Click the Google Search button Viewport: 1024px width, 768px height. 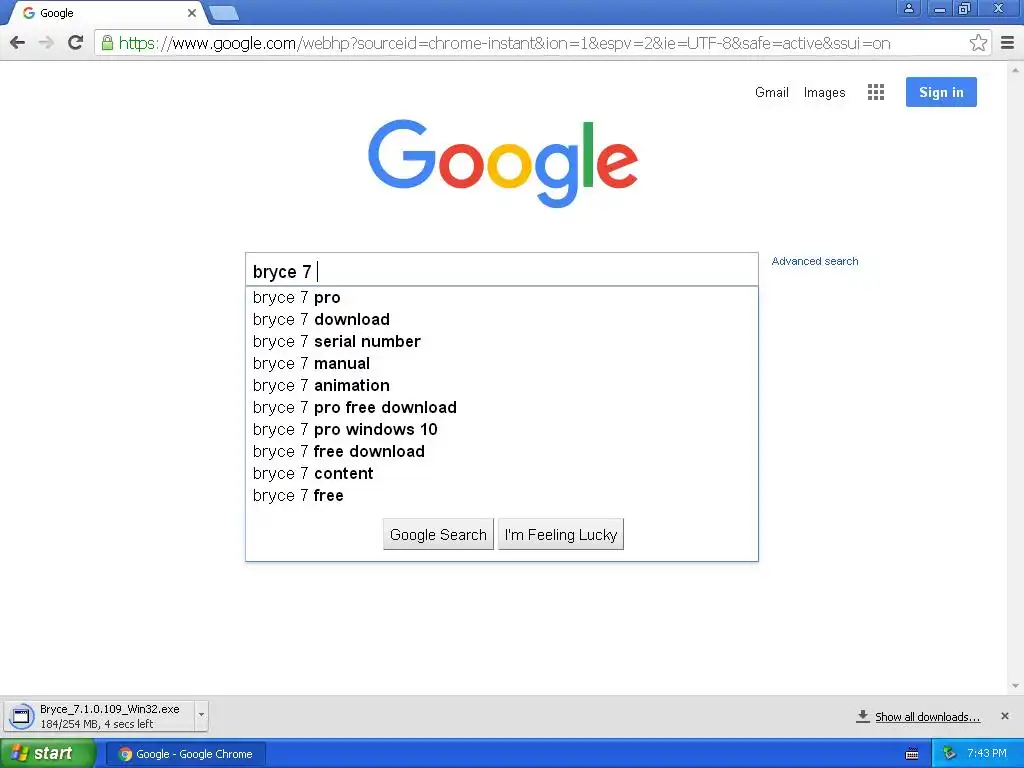pyautogui.click(x=438, y=534)
